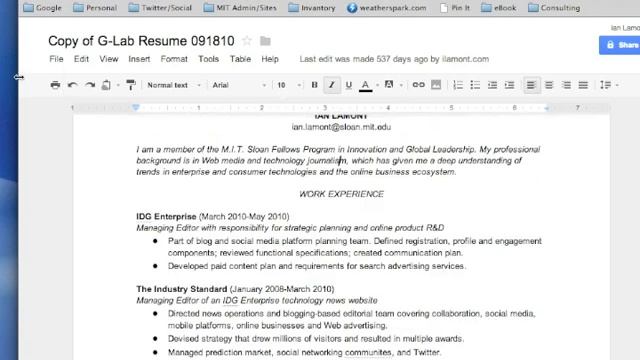Open the Help menu
The width and height of the screenshot is (640, 360).
tap(270, 59)
